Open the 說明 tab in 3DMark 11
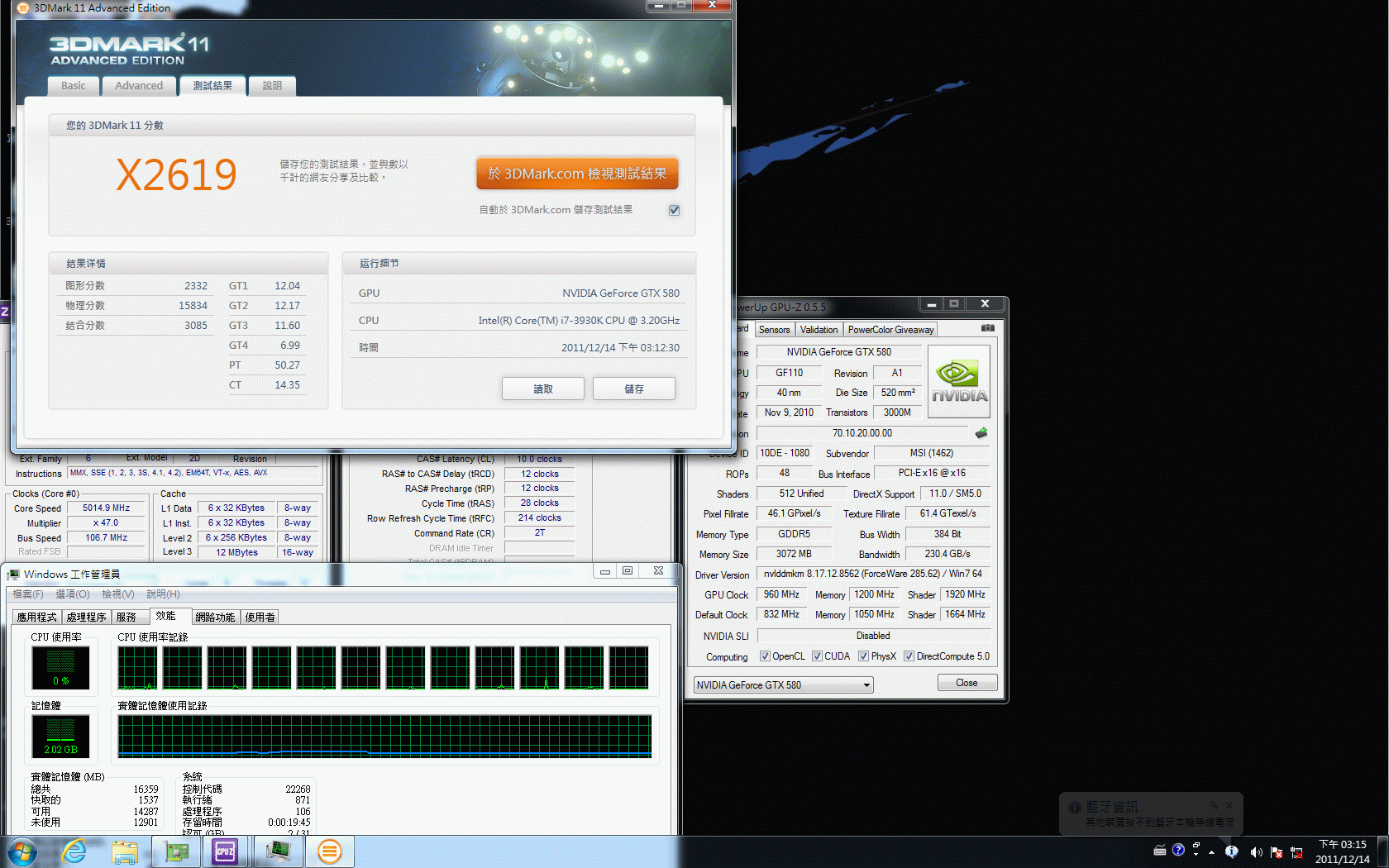 pos(272,86)
